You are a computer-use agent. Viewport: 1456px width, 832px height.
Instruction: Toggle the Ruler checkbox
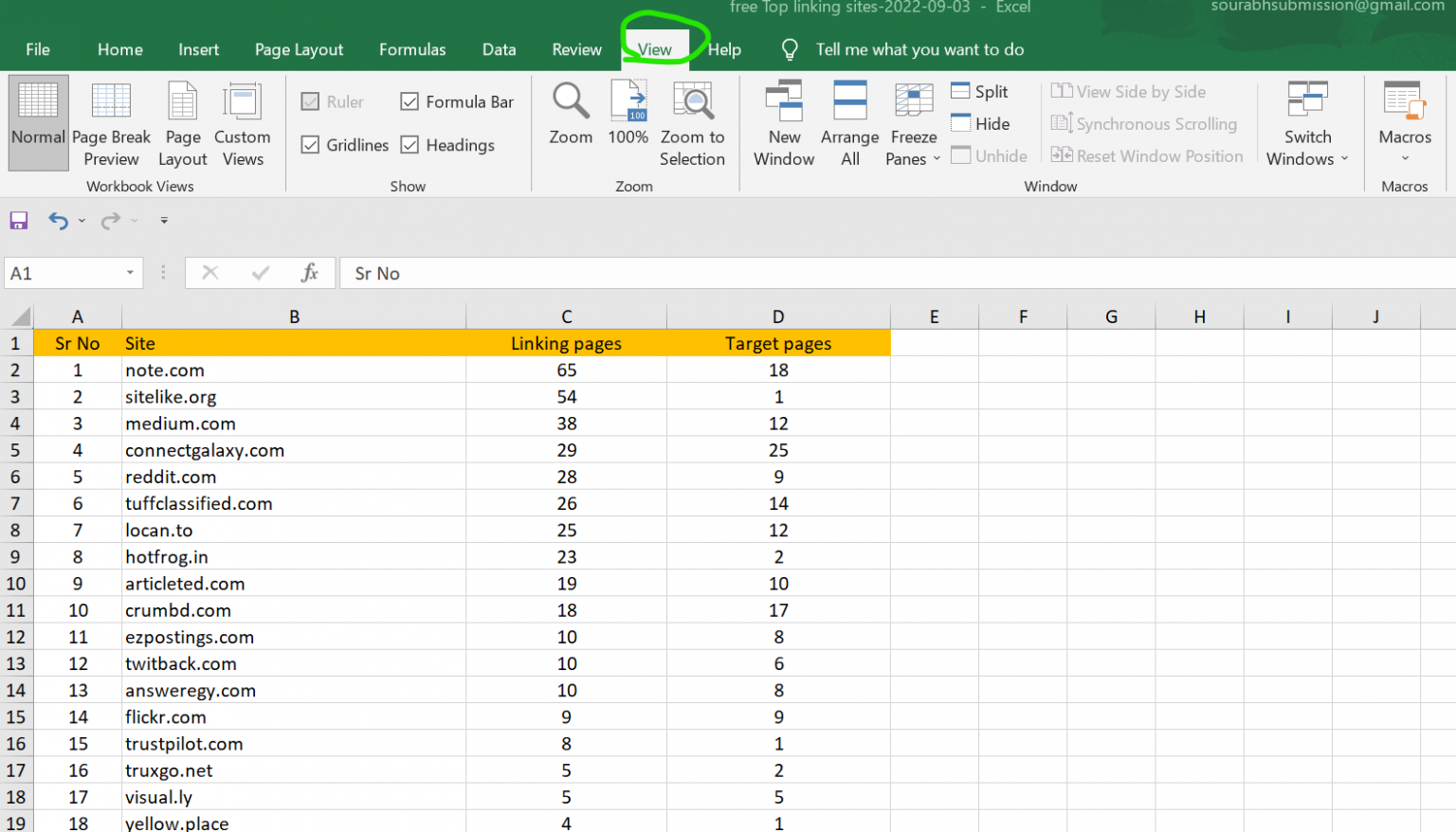(310, 101)
